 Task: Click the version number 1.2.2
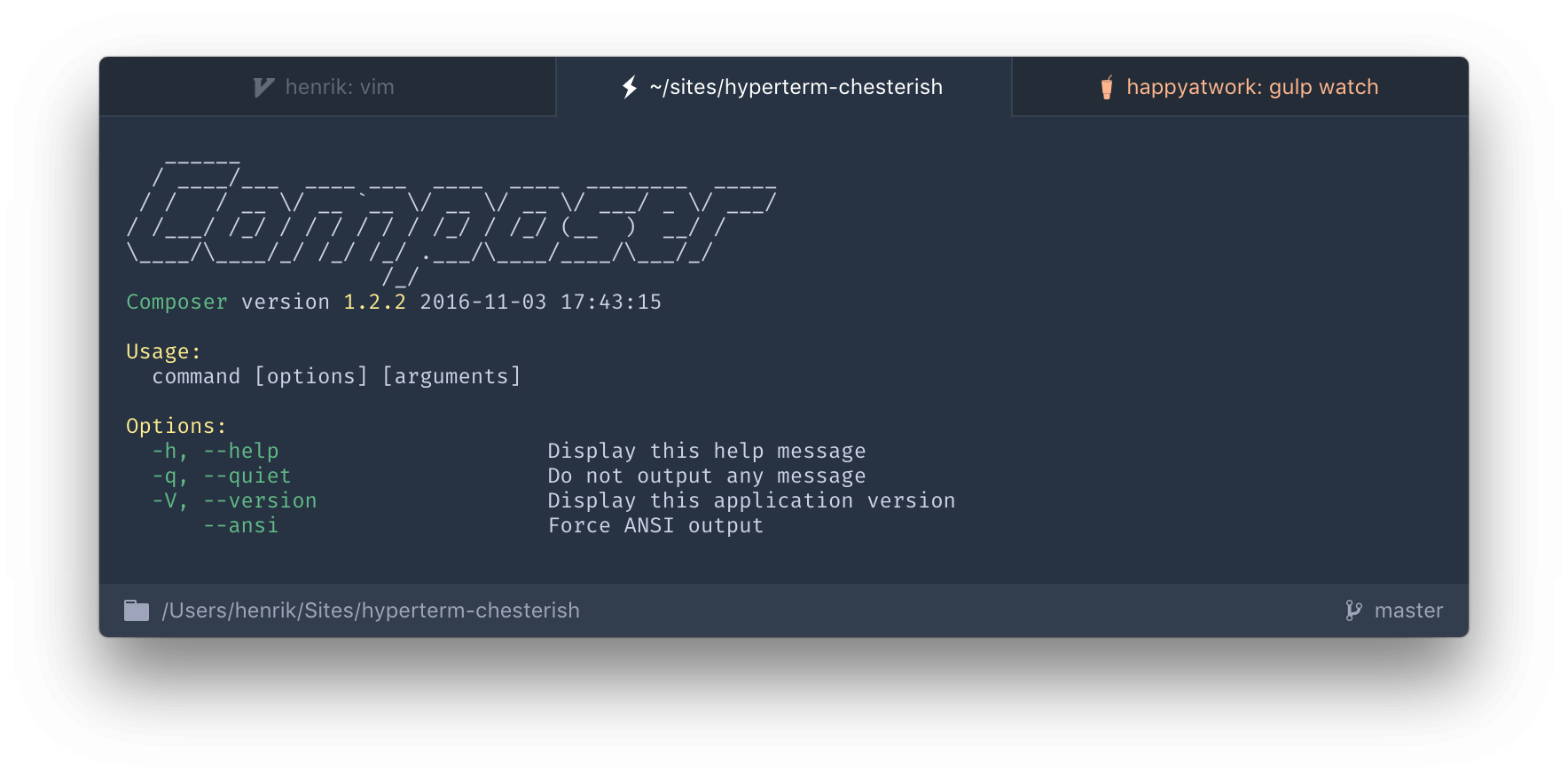(x=374, y=303)
